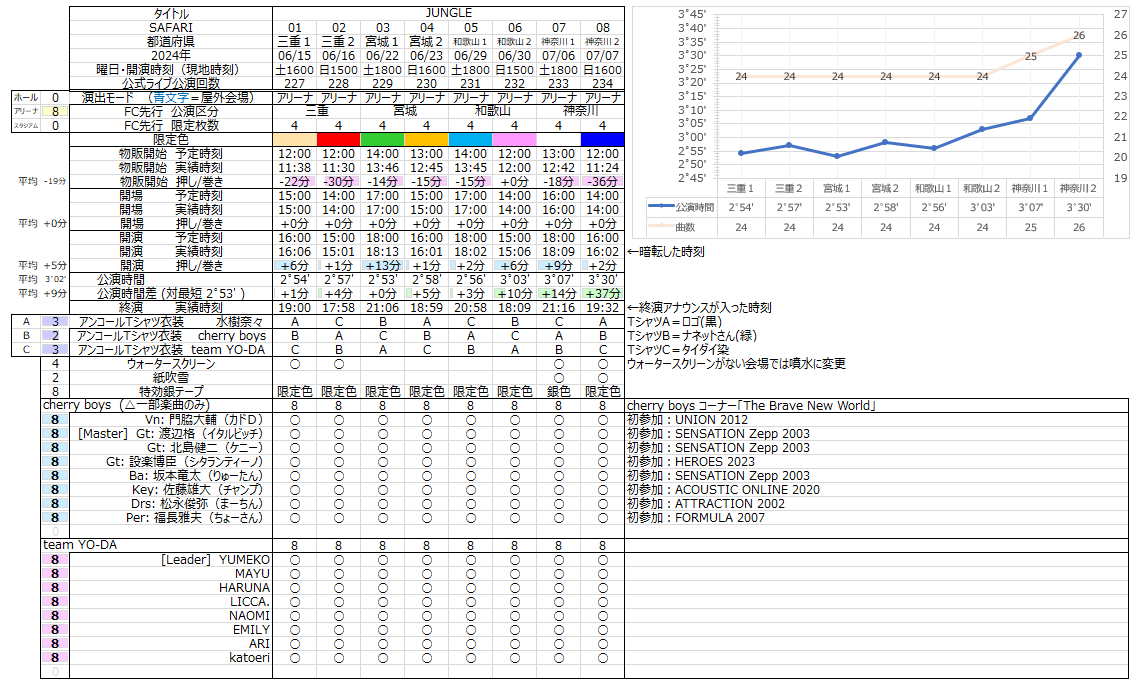1142x686 pixels.
Task: Click the HARUNA member cell
Action: (171, 588)
